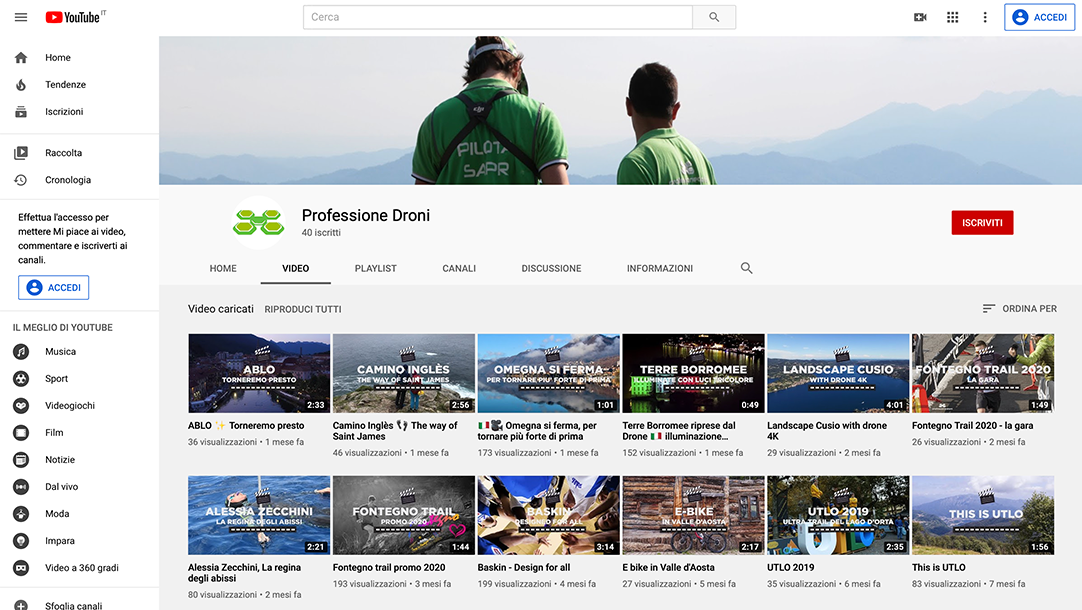Click the UTLO 2019 video title
The height and width of the screenshot is (610, 1082).
coord(791,567)
